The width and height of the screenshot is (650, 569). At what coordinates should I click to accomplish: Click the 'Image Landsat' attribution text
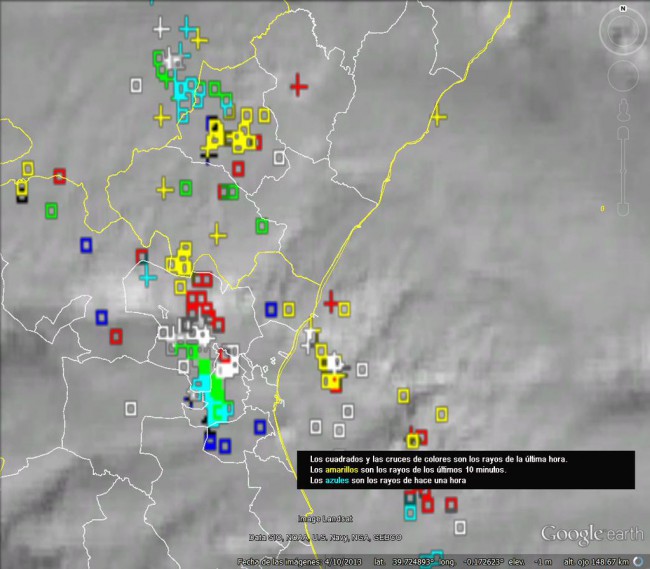point(325,519)
